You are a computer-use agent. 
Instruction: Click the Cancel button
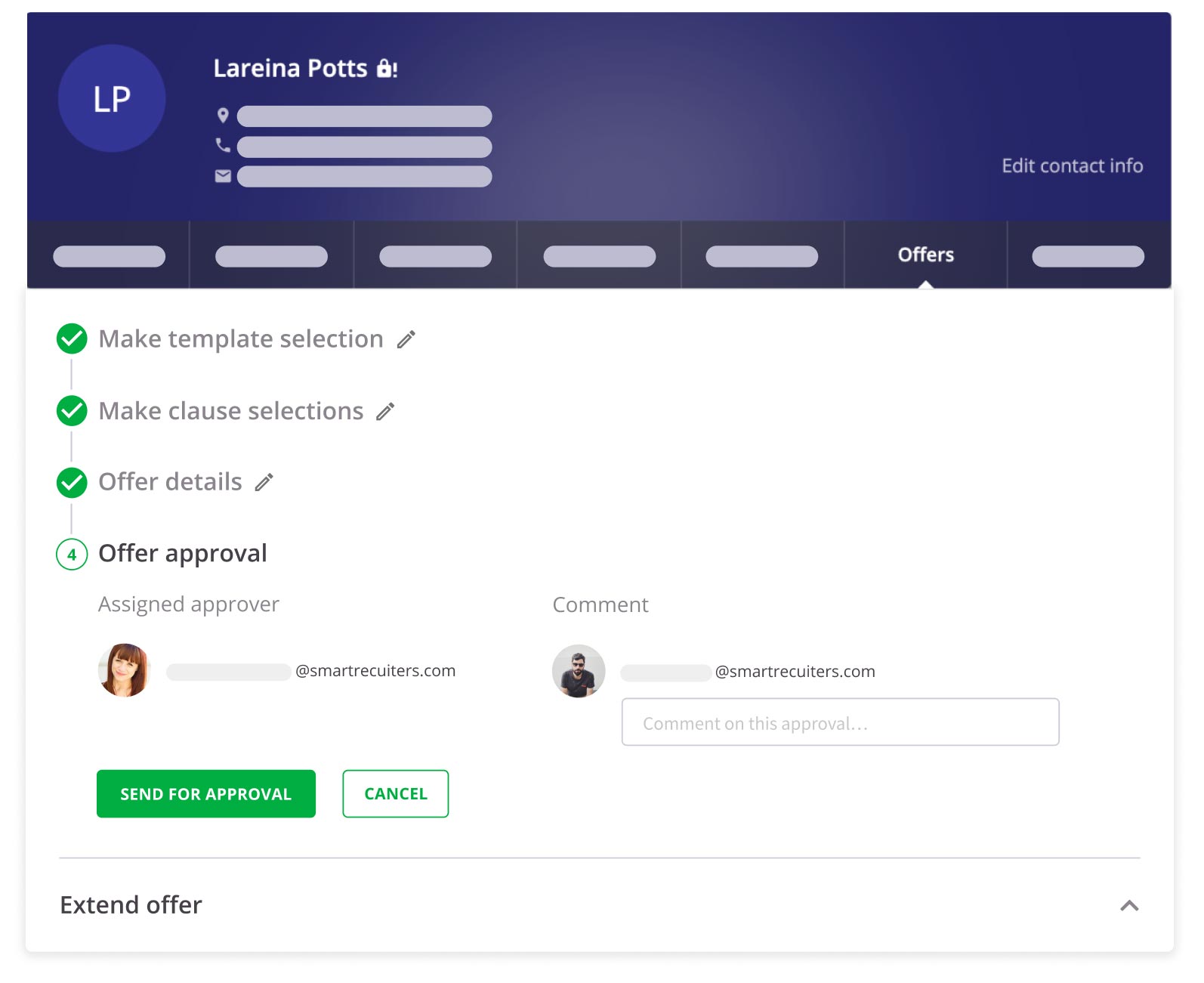click(395, 793)
